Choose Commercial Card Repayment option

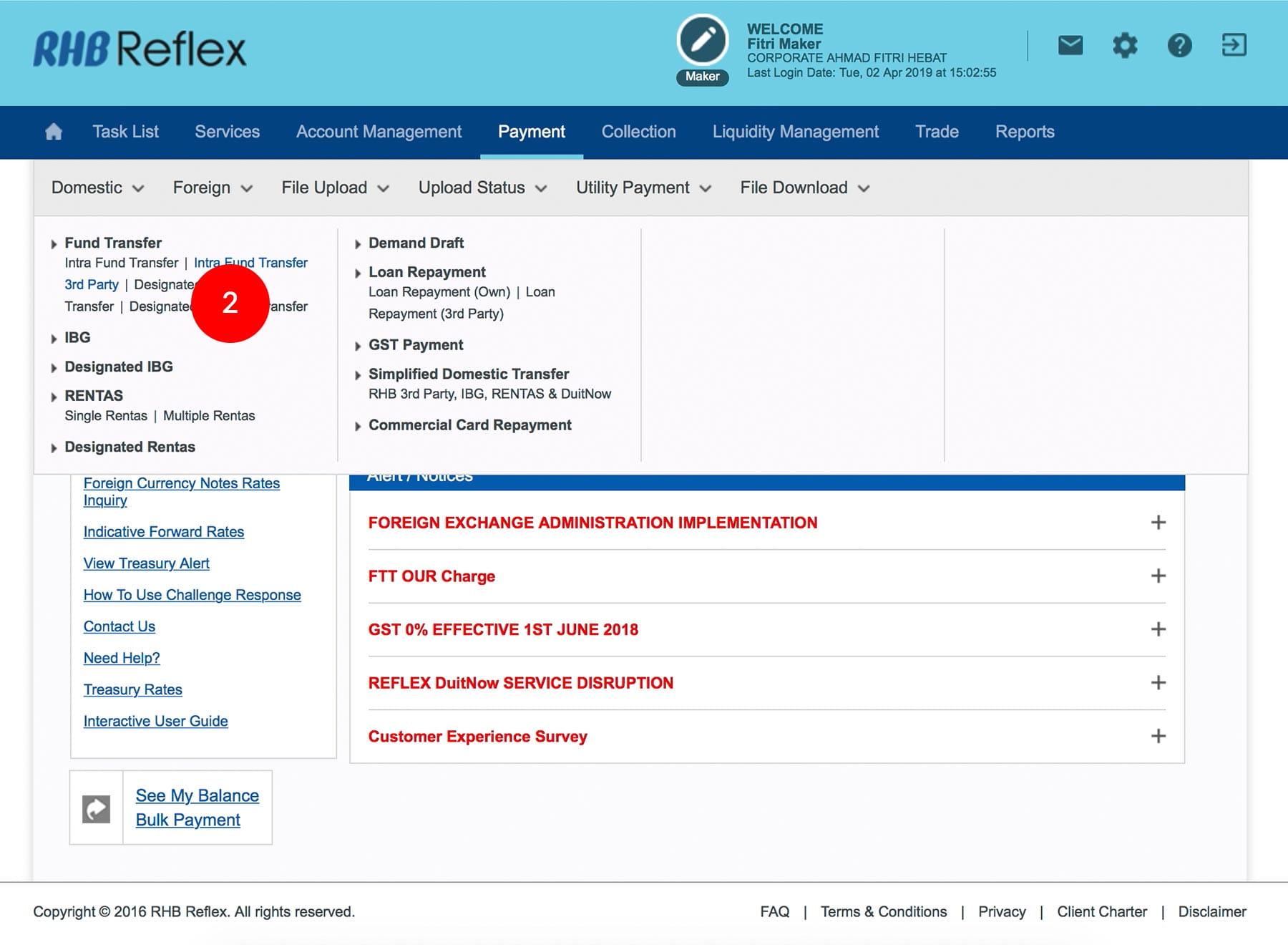click(x=469, y=425)
